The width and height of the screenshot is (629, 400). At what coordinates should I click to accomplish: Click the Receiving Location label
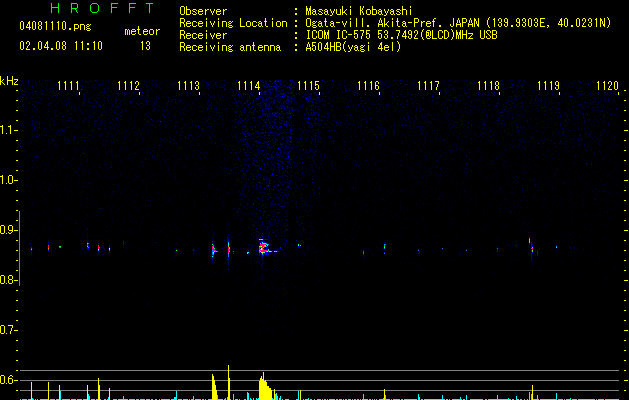coord(233,23)
